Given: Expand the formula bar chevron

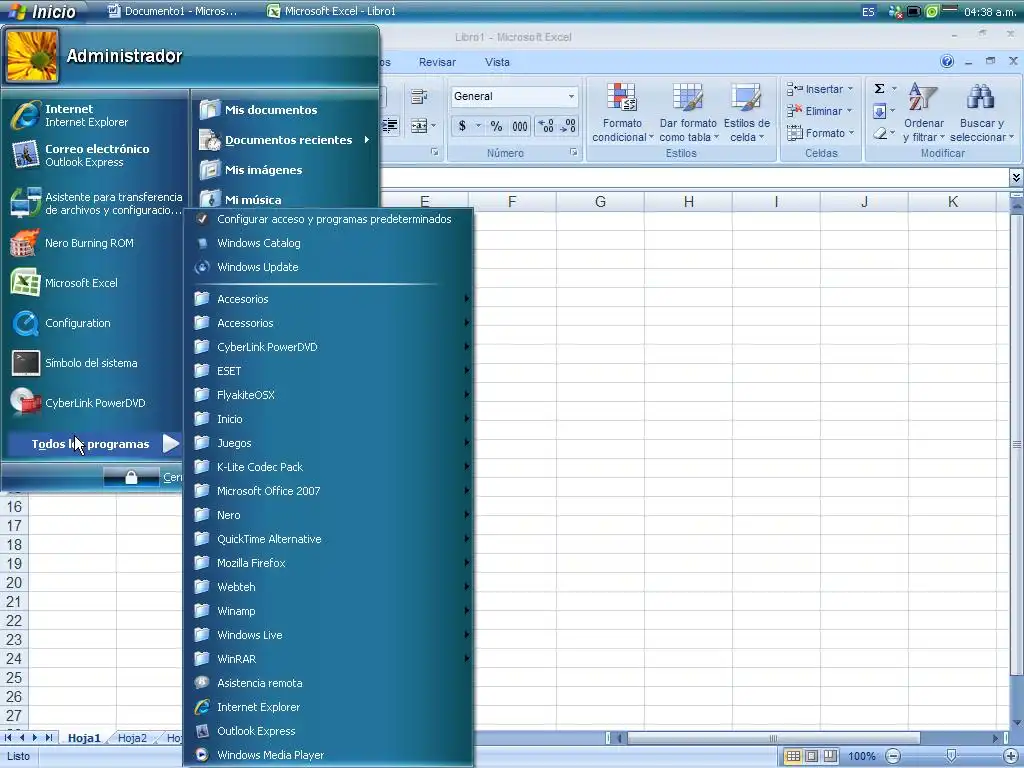Looking at the screenshot, I should pyautogui.click(x=1016, y=177).
